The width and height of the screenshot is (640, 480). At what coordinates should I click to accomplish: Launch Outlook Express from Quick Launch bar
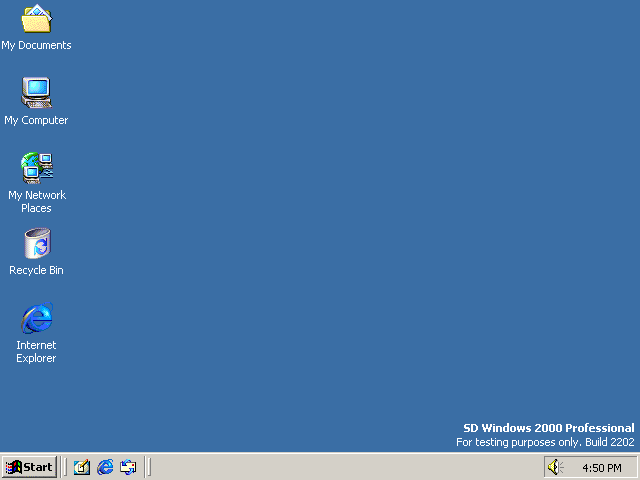pos(128,467)
